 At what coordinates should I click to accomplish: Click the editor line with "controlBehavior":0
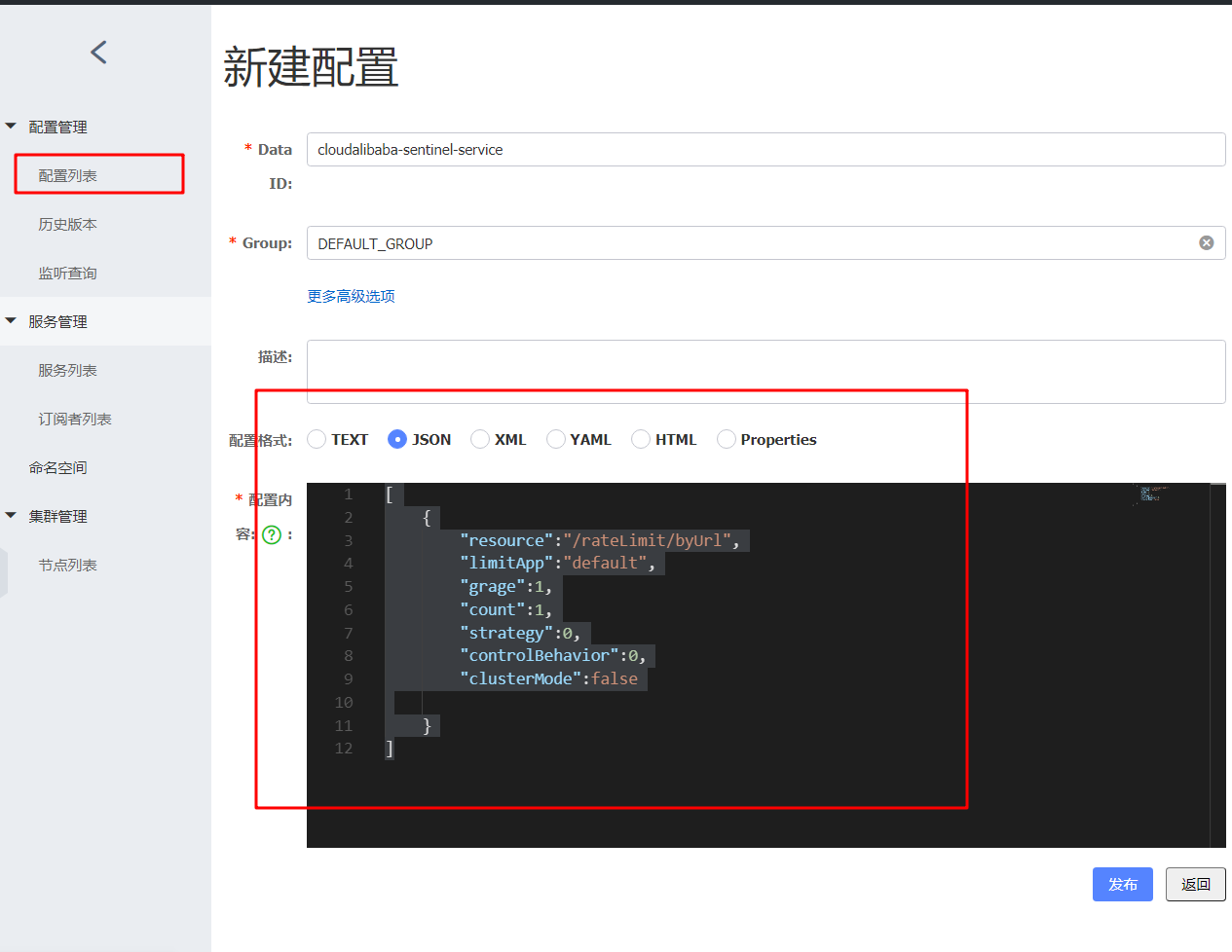(x=553, y=655)
